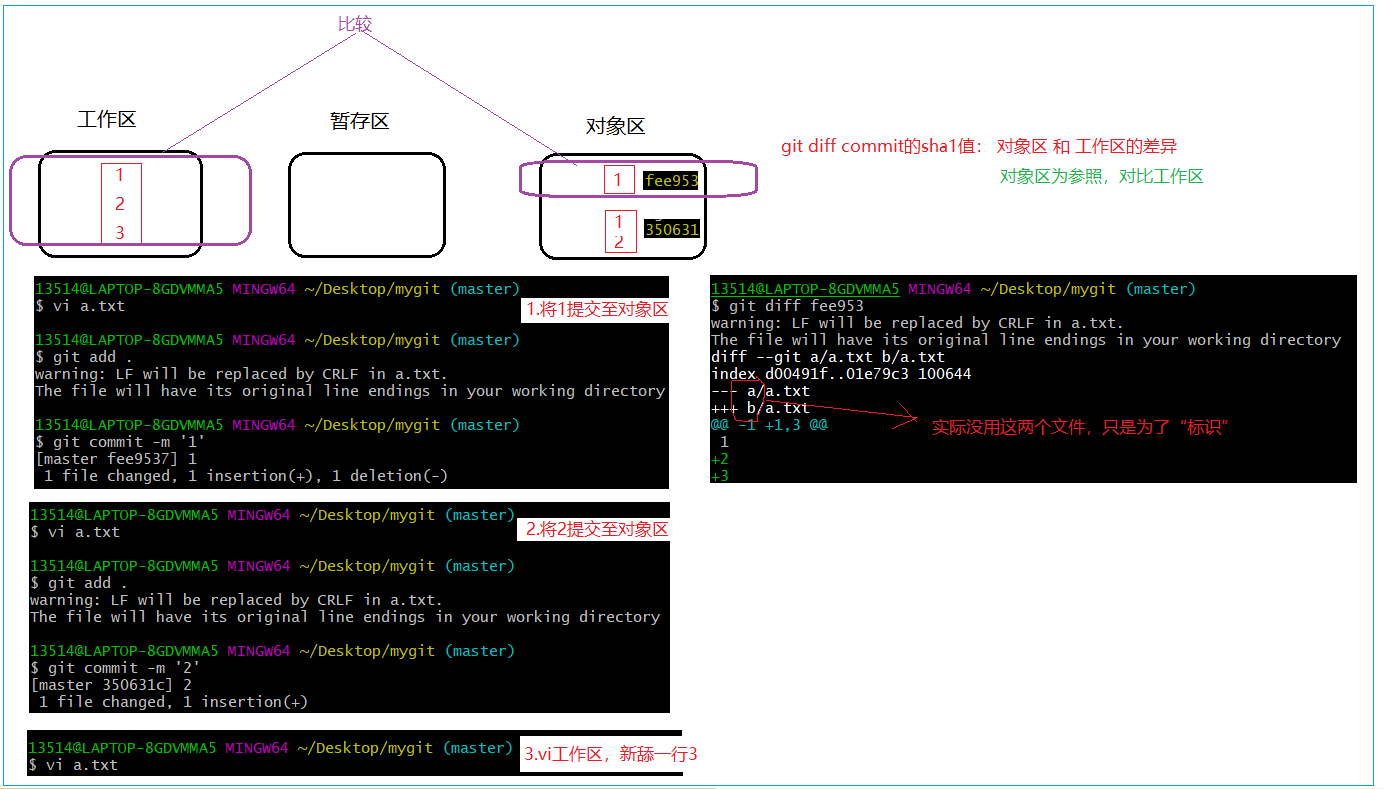Click the 350631 commit hash label
The width and height of the screenshot is (1384, 789).
[x=671, y=230]
